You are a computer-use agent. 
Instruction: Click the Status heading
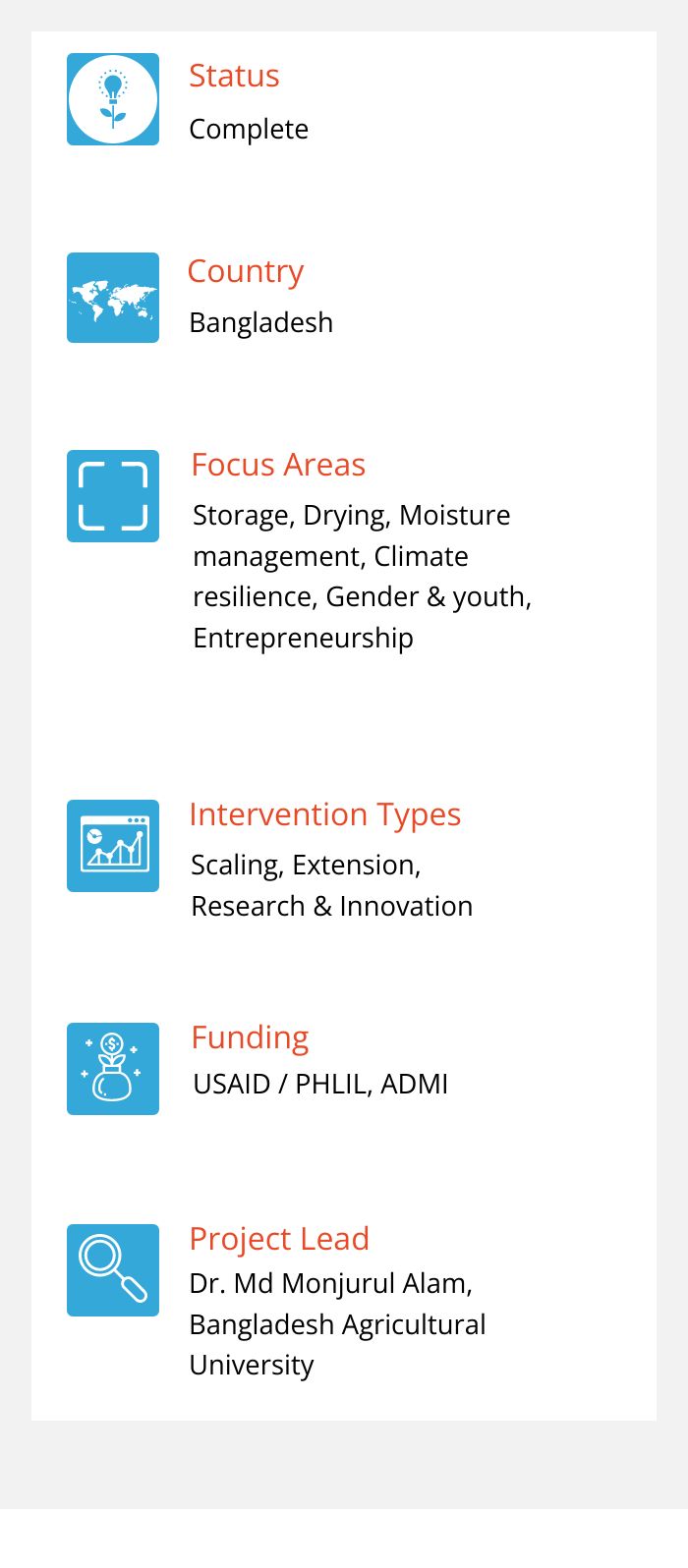point(234,76)
